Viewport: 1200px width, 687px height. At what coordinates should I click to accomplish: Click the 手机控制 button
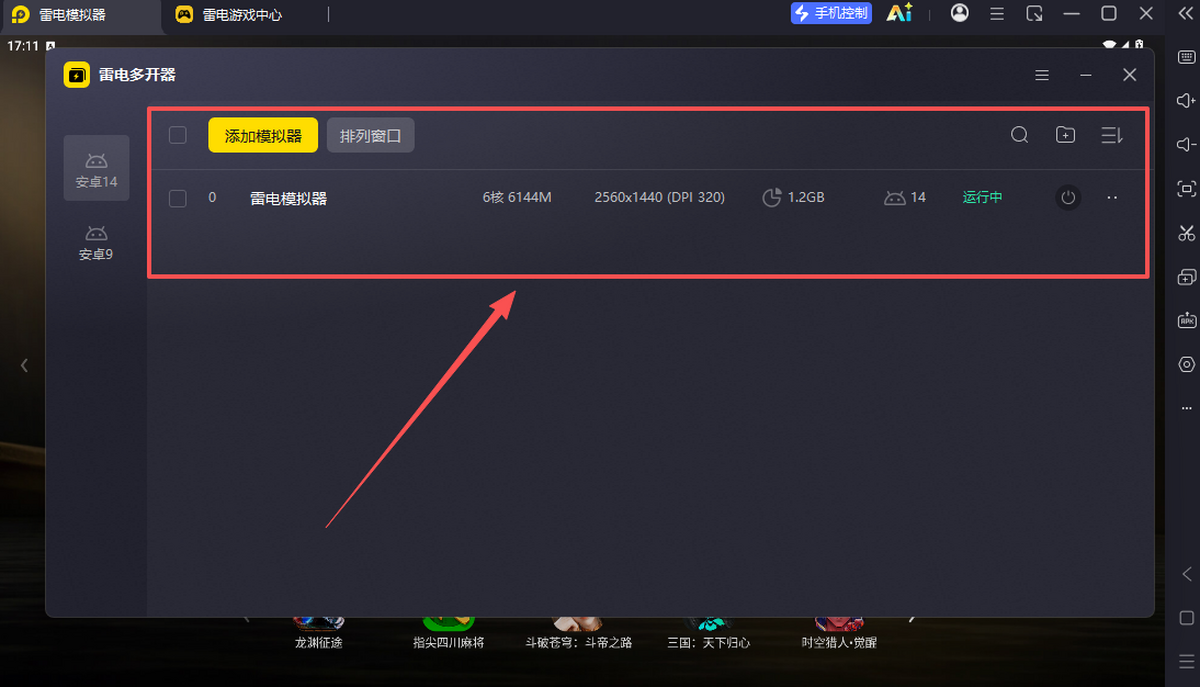click(x=832, y=13)
